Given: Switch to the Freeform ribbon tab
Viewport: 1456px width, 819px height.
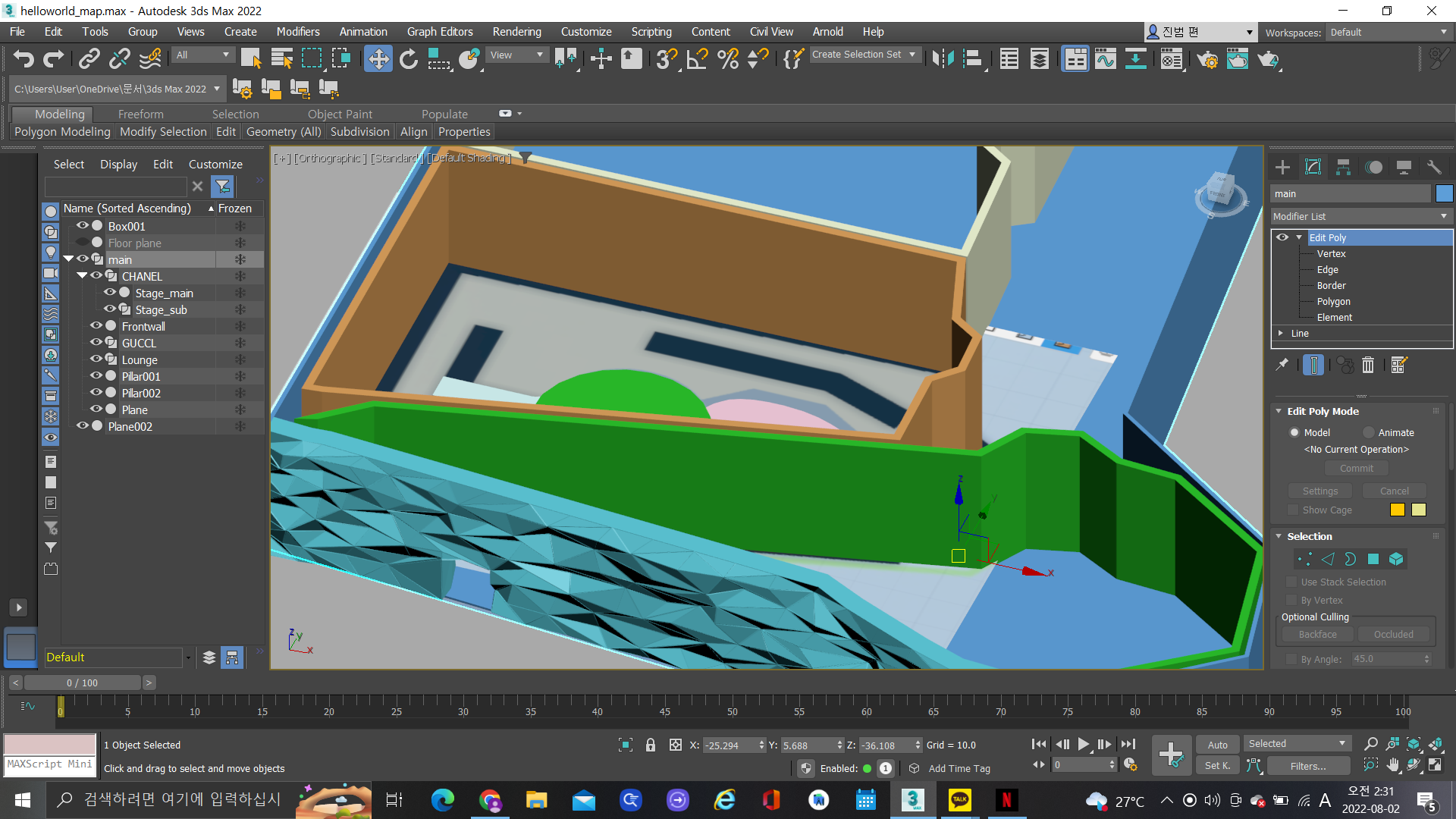Looking at the screenshot, I should (140, 115).
